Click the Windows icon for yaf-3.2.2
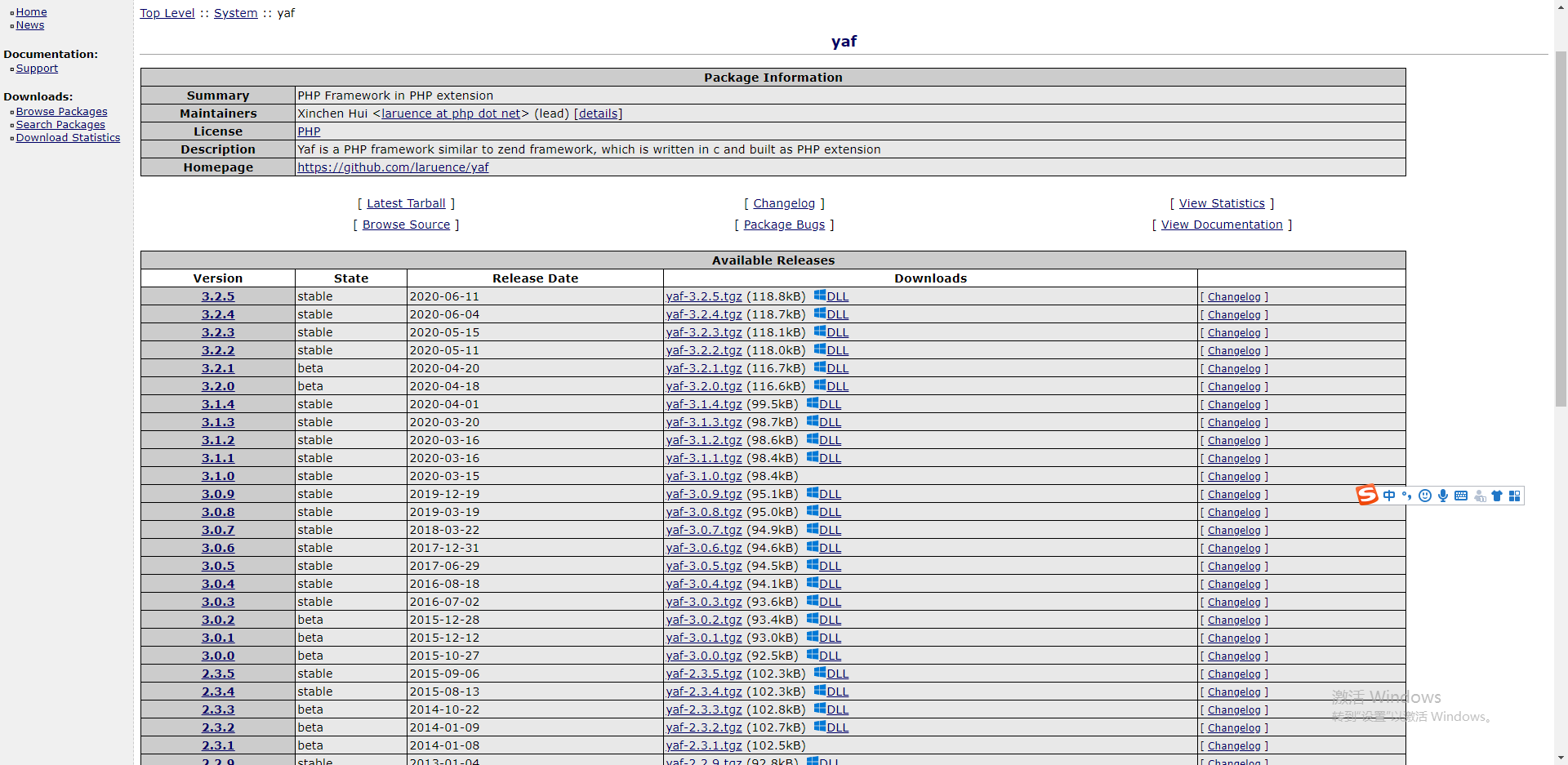The height and width of the screenshot is (765, 1568). (x=820, y=349)
